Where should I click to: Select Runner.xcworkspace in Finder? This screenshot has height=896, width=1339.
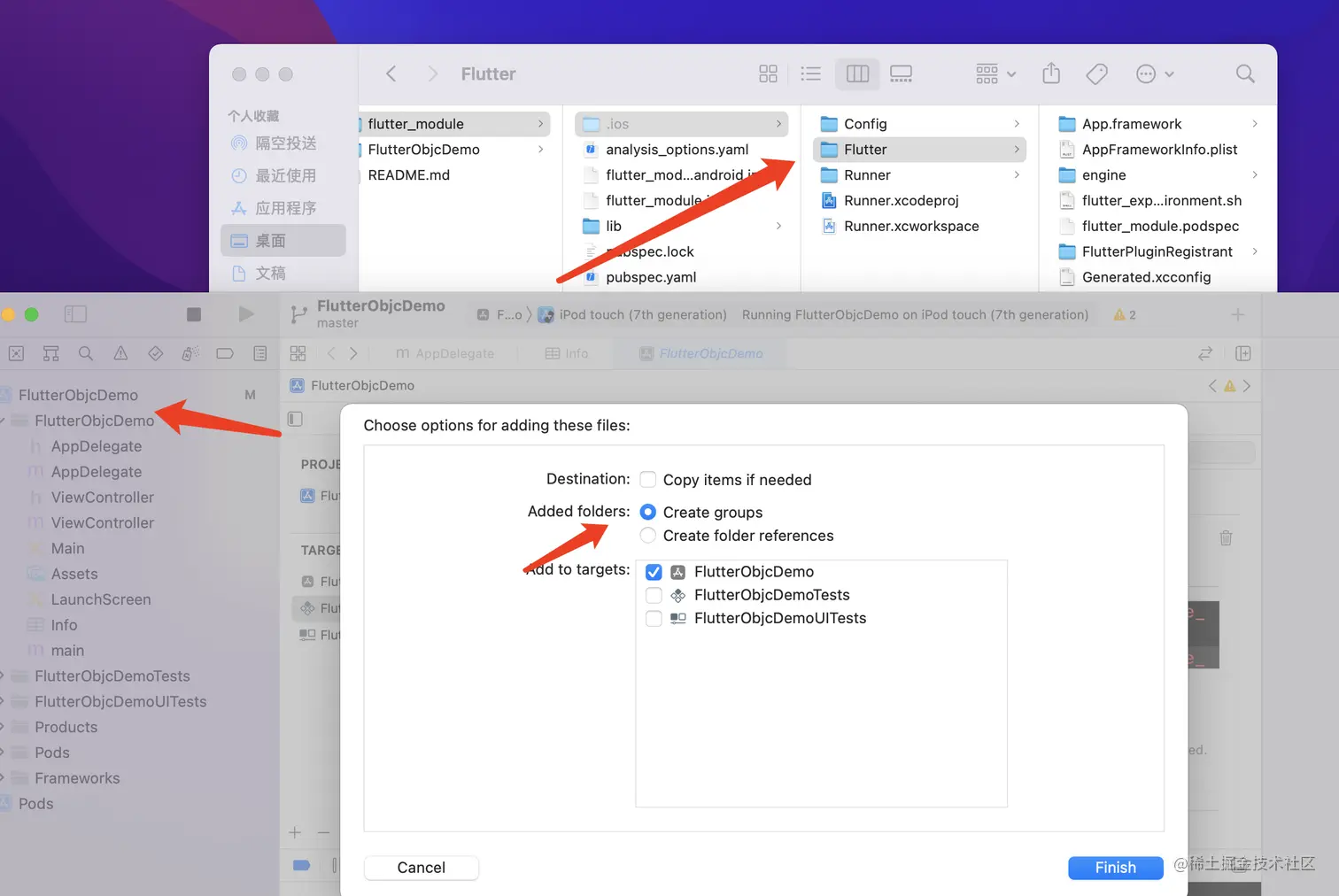(902, 226)
